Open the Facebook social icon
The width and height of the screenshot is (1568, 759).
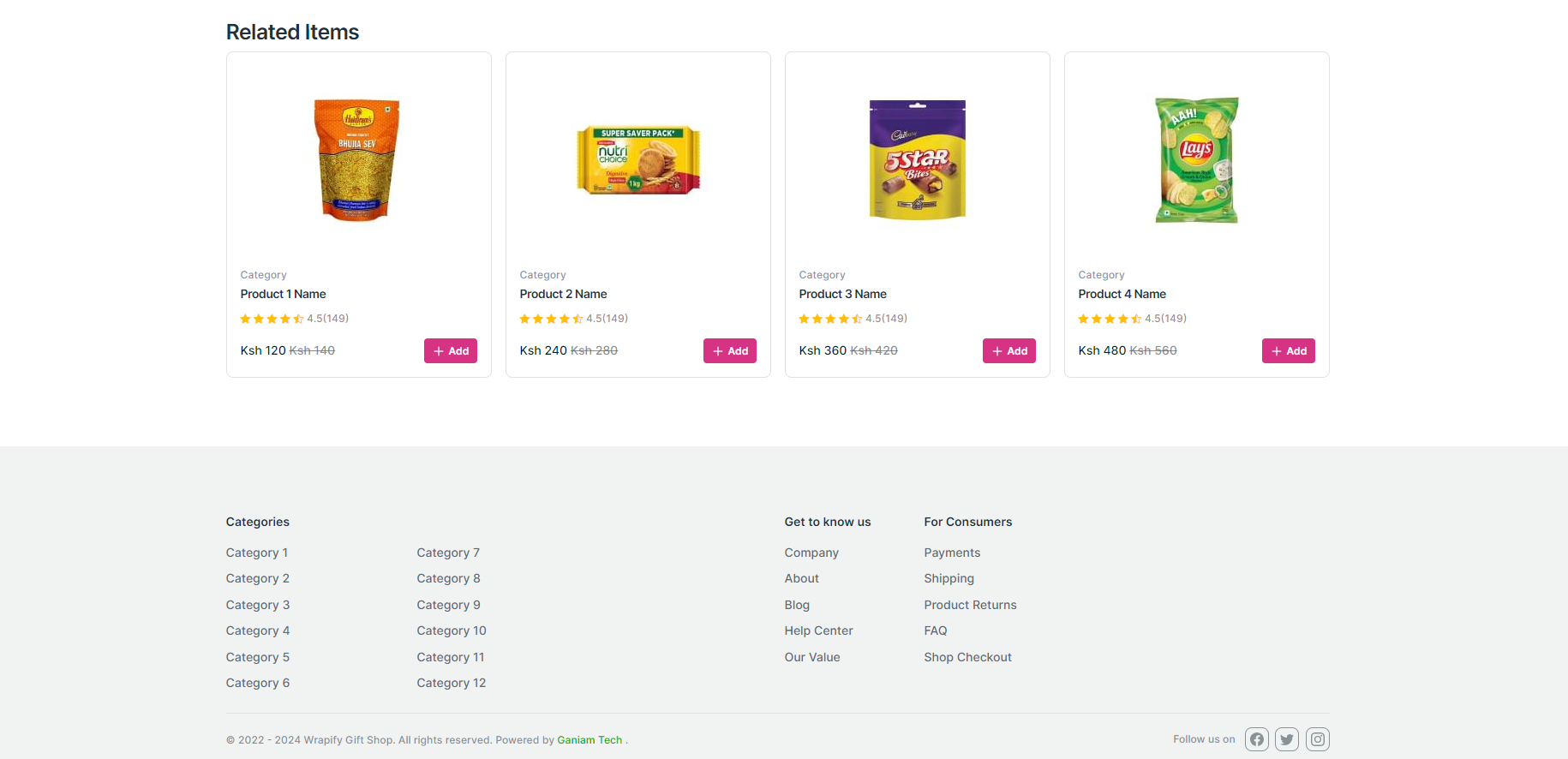(1257, 739)
